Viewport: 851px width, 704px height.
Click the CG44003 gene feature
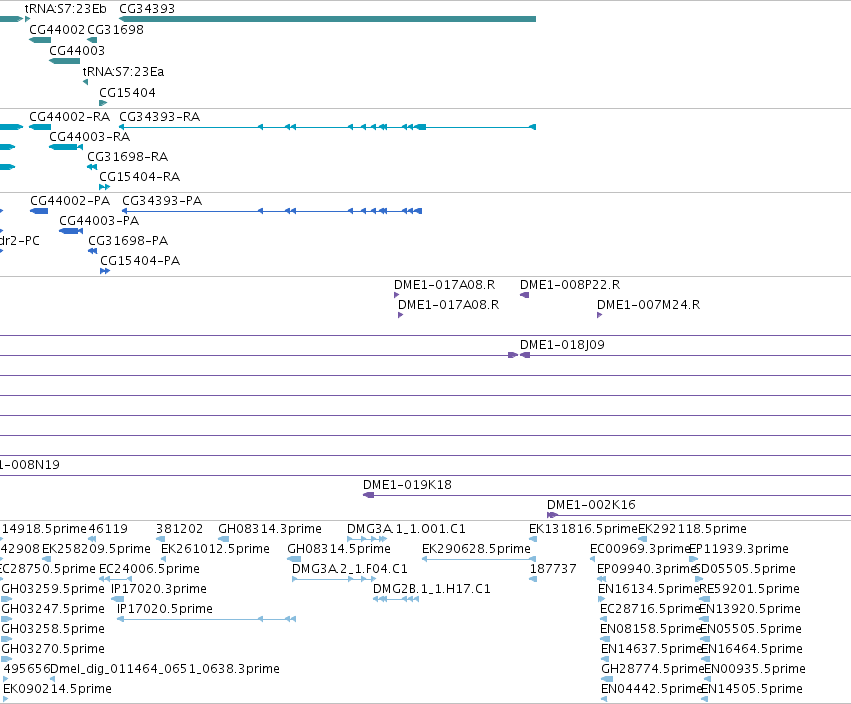tap(65, 61)
